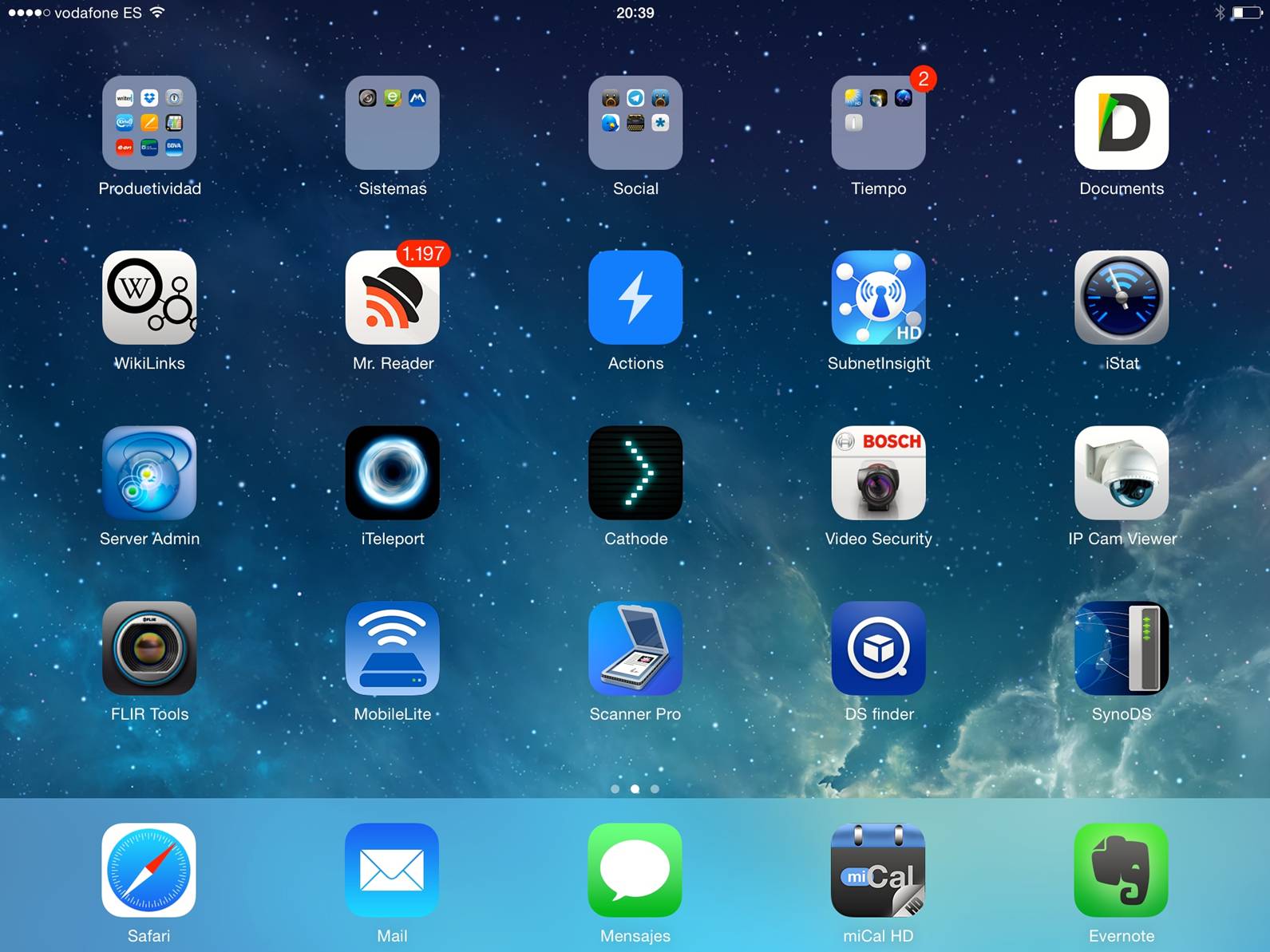
Task: Tap the Wi-Fi status icon
Action: pos(158,12)
